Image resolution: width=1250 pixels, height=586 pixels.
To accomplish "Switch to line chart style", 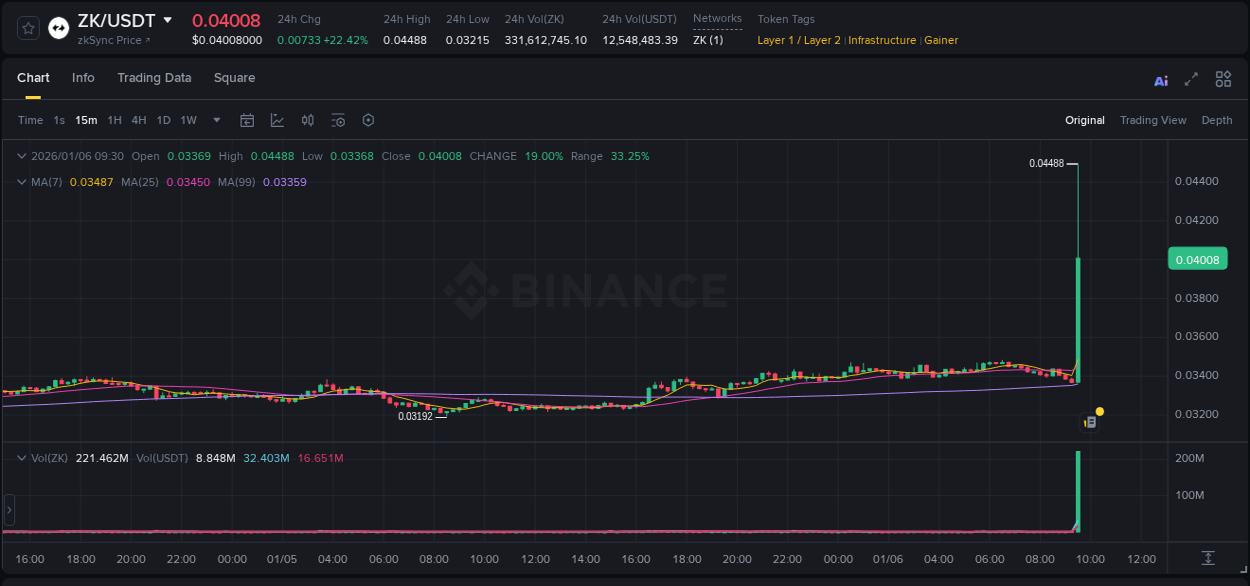I will tap(277, 120).
